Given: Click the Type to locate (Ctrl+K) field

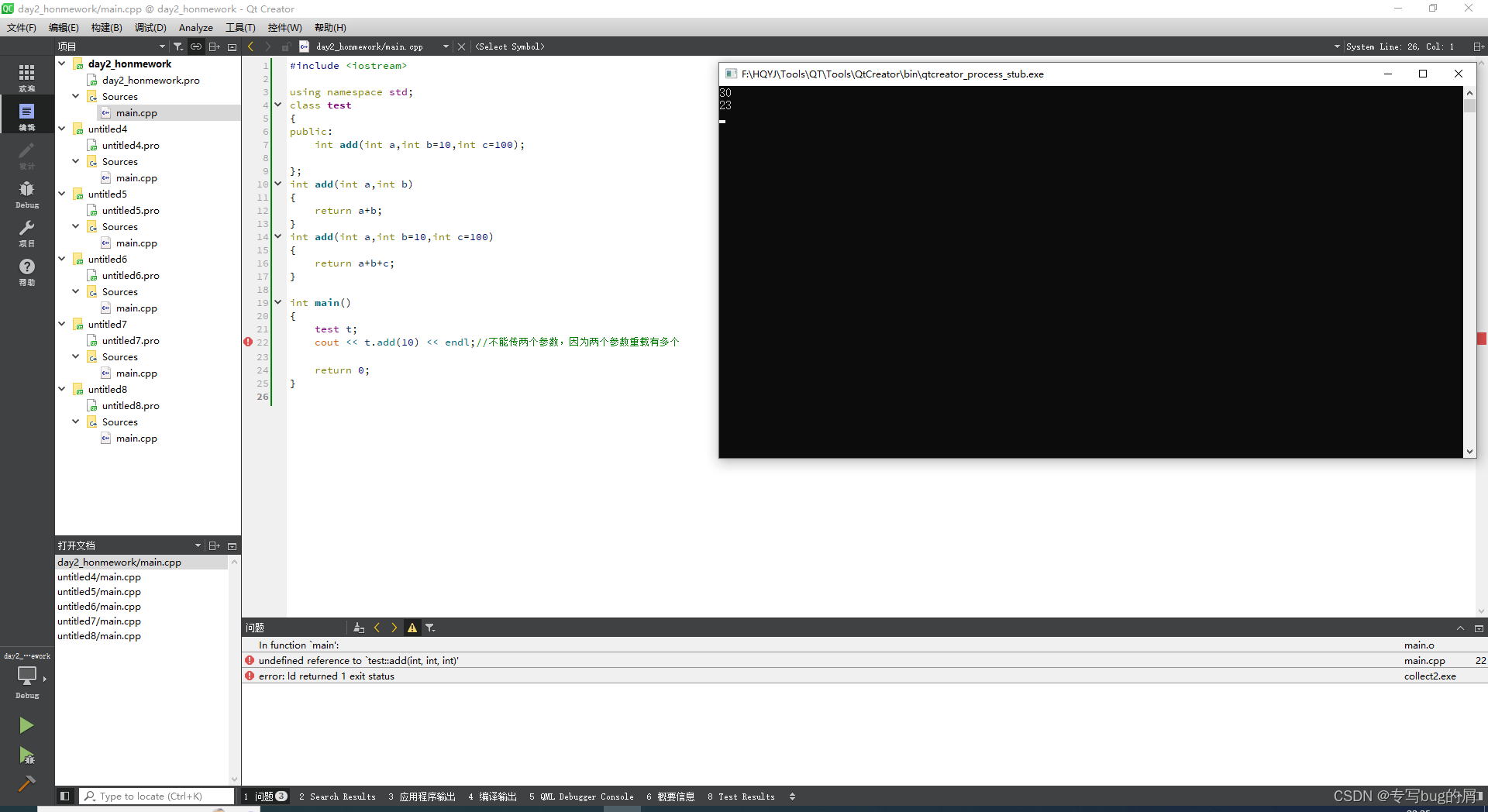Looking at the screenshot, I should (x=155, y=796).
